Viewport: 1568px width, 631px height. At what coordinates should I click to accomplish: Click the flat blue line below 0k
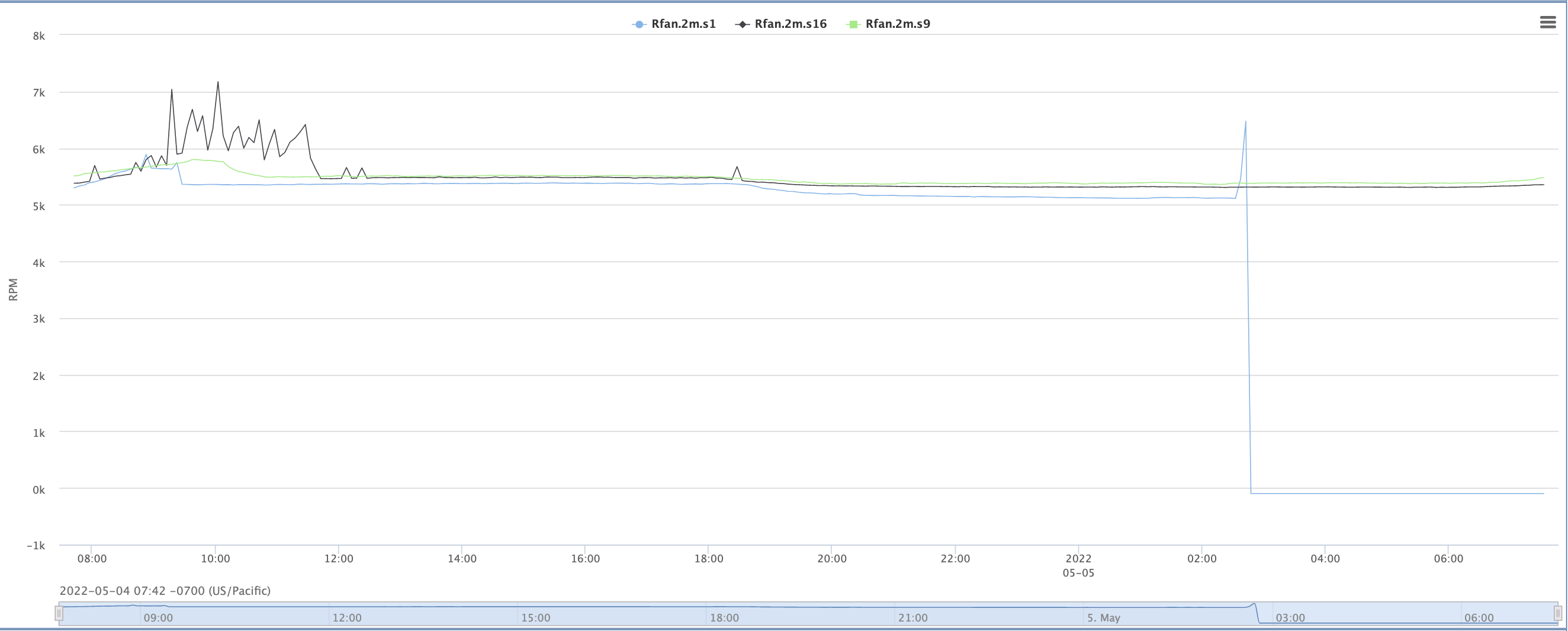coord(1400,493)
